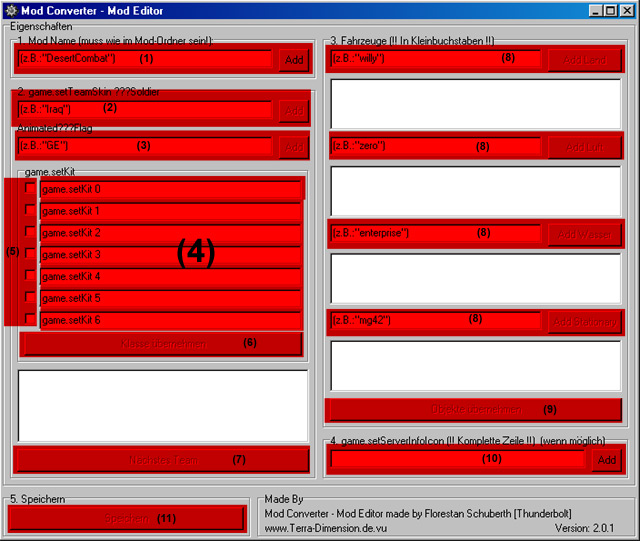
Task: Check the game.setKit 6 checkbox
Action: (29, 319)
